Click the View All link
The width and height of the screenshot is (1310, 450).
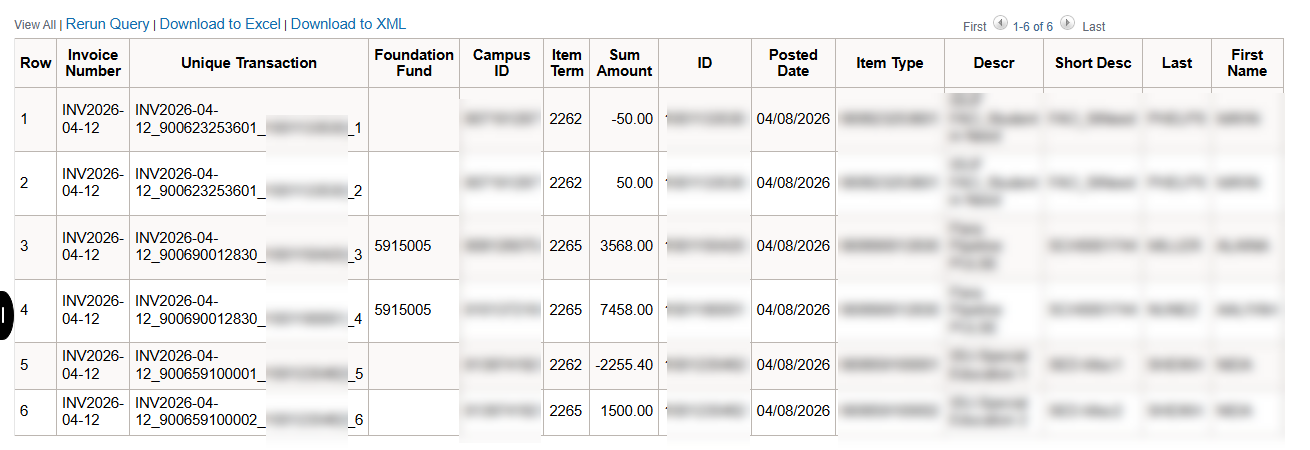[35, 24]
